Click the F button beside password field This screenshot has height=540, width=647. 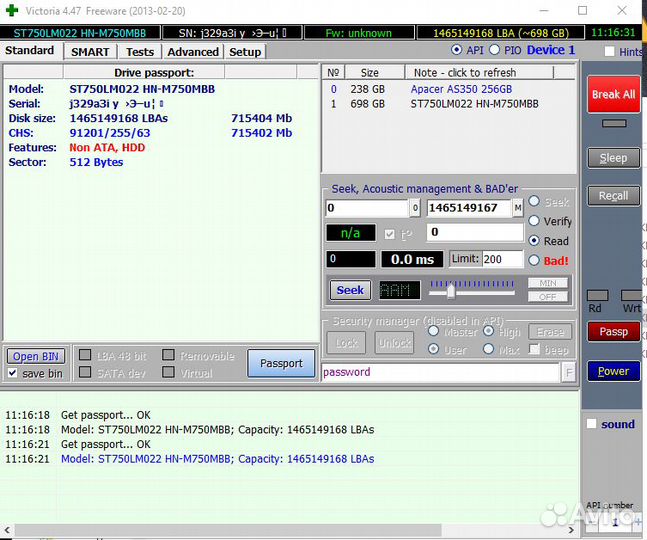pos(569,373)
